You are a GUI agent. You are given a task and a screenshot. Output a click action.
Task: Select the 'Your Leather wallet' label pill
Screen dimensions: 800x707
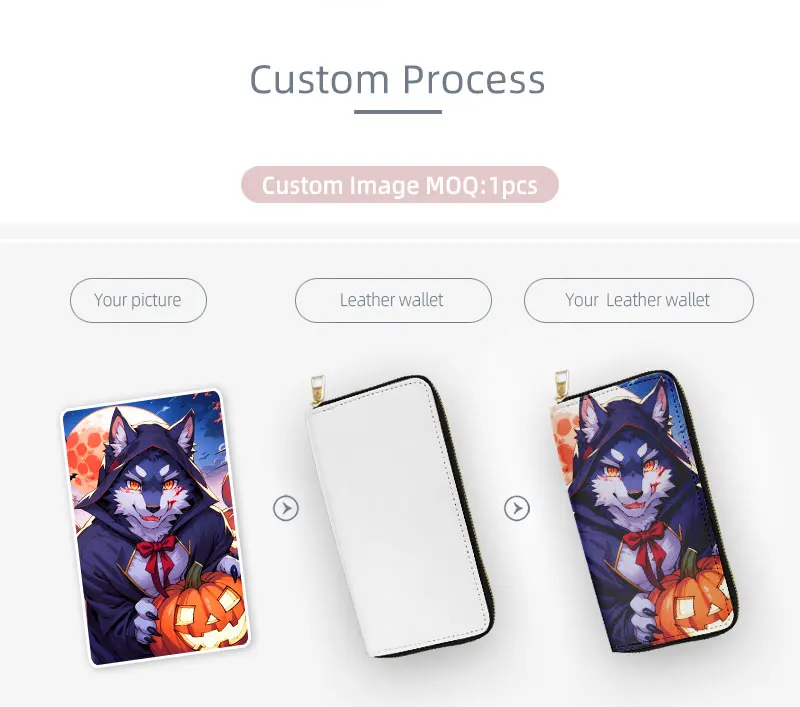coord(639,300)
